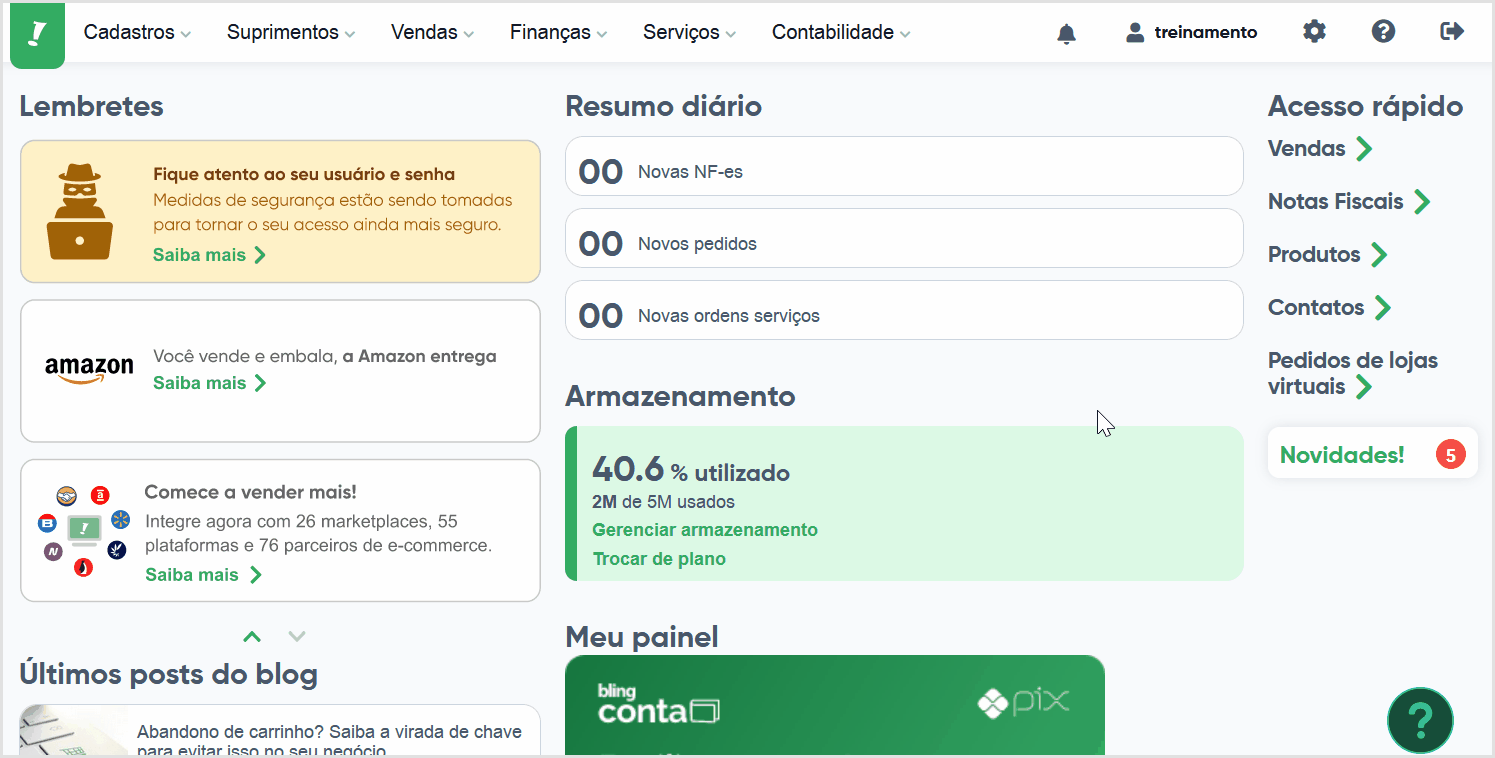Click the marketplaces integration illustration
1495x758 pixels.
(x=85, y=531)
